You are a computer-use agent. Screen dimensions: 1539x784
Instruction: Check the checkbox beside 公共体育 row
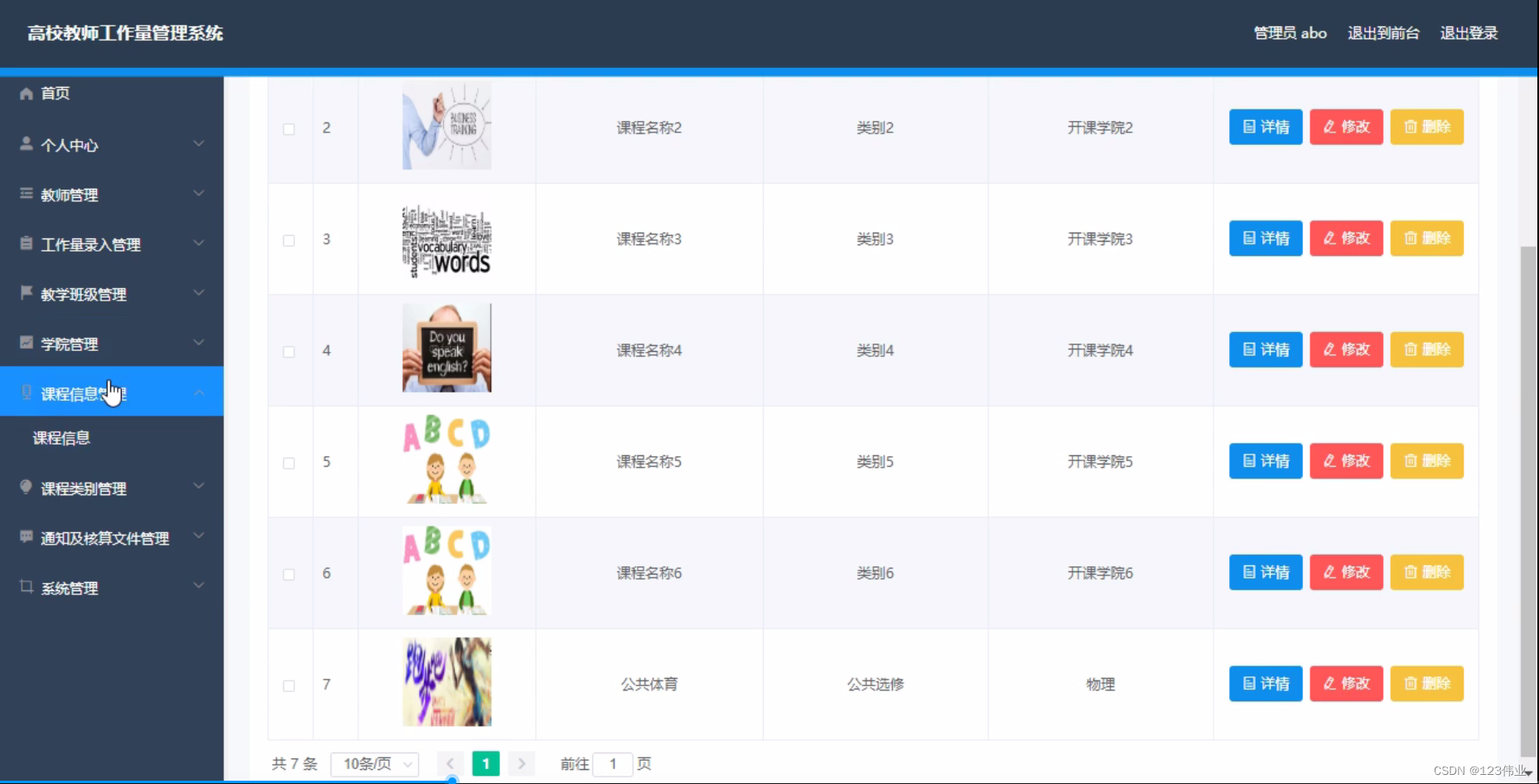289,686
